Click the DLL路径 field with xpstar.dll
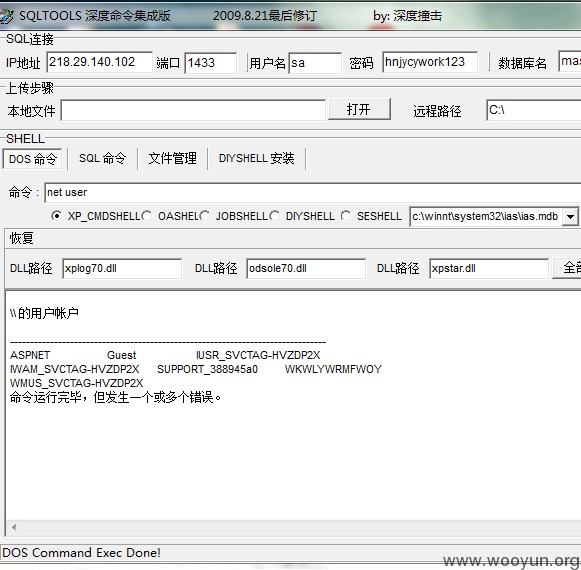The image size is (581, 570). pos(489,268)
